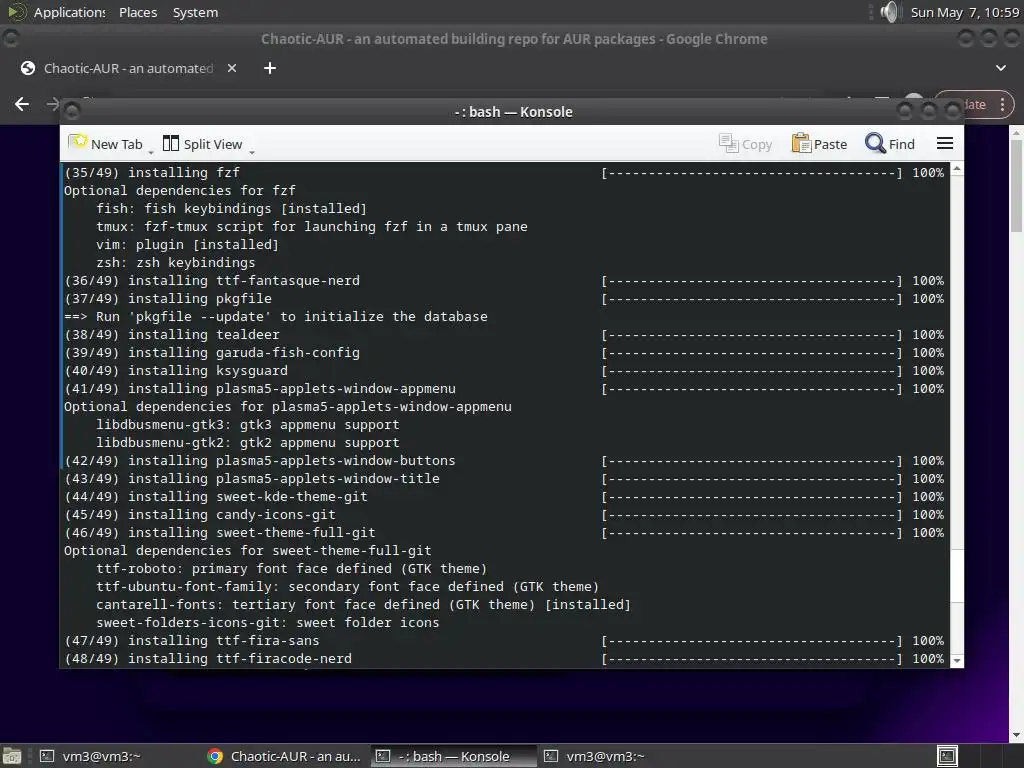Click the 'pkgfile --update' message line
This screenshot has width=1024, height=768.
point(276,316)
